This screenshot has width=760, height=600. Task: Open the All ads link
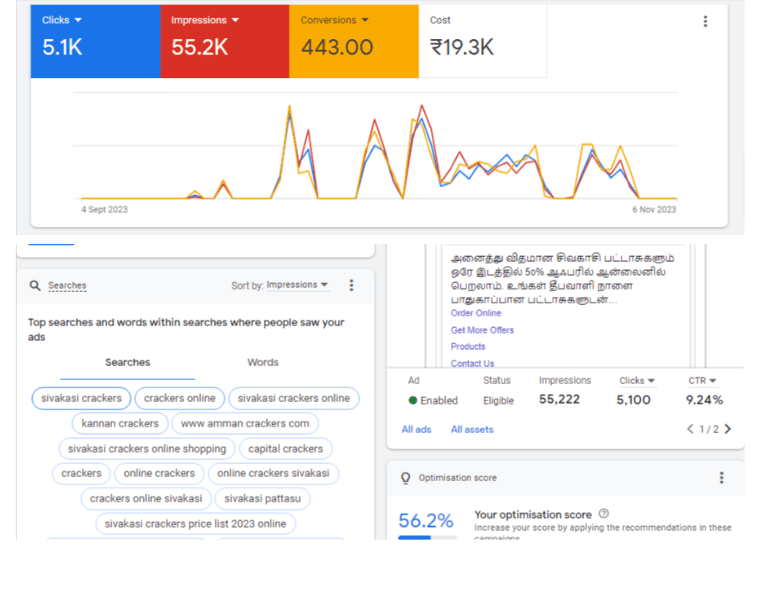click(416, 429)
